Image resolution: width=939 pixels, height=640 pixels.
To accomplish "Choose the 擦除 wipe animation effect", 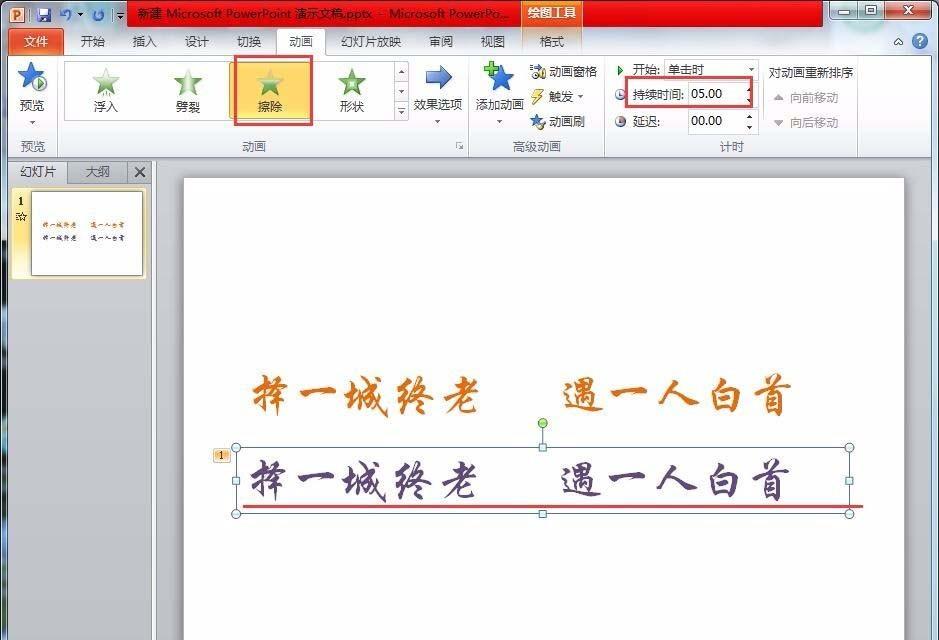I will [270, 91].
